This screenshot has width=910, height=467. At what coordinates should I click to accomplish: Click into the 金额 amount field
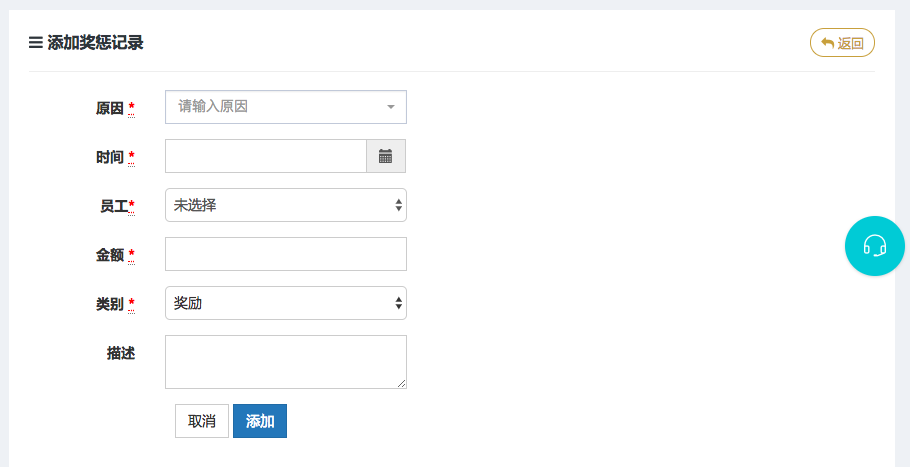click(x=286, y=254)
